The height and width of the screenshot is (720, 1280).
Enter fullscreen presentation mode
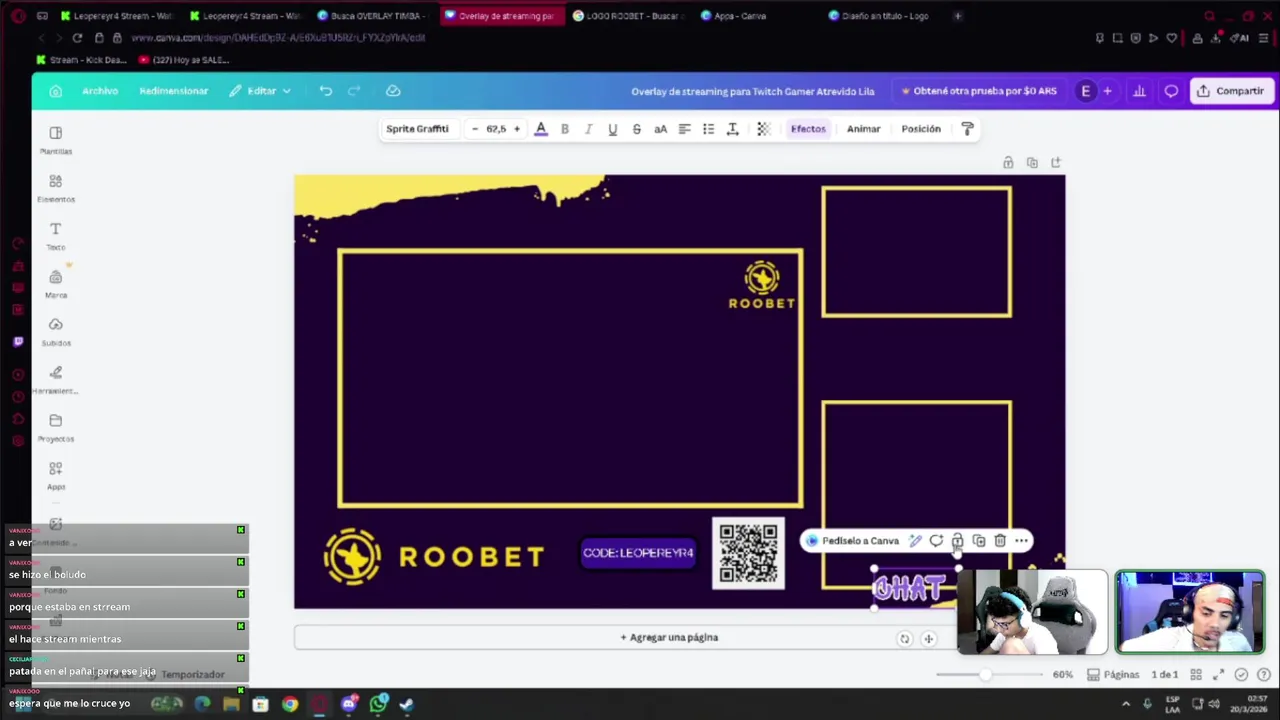1218,675
